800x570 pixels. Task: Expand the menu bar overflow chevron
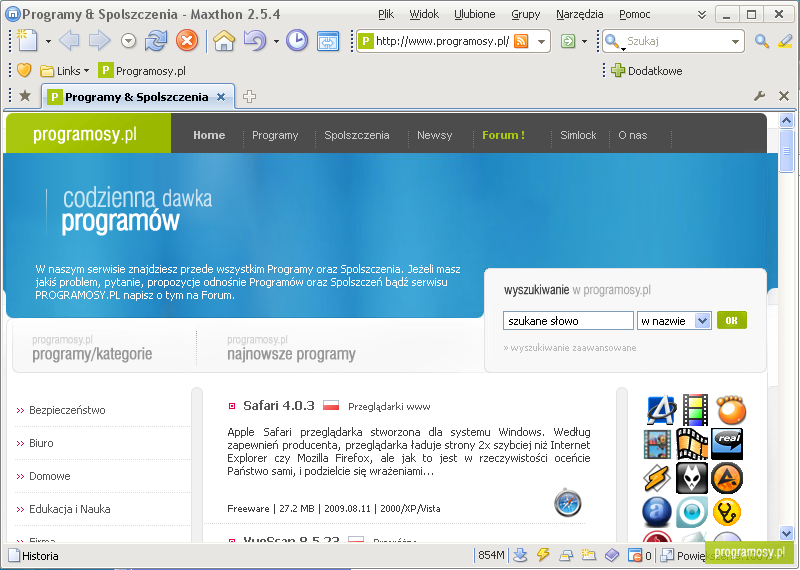702,15
